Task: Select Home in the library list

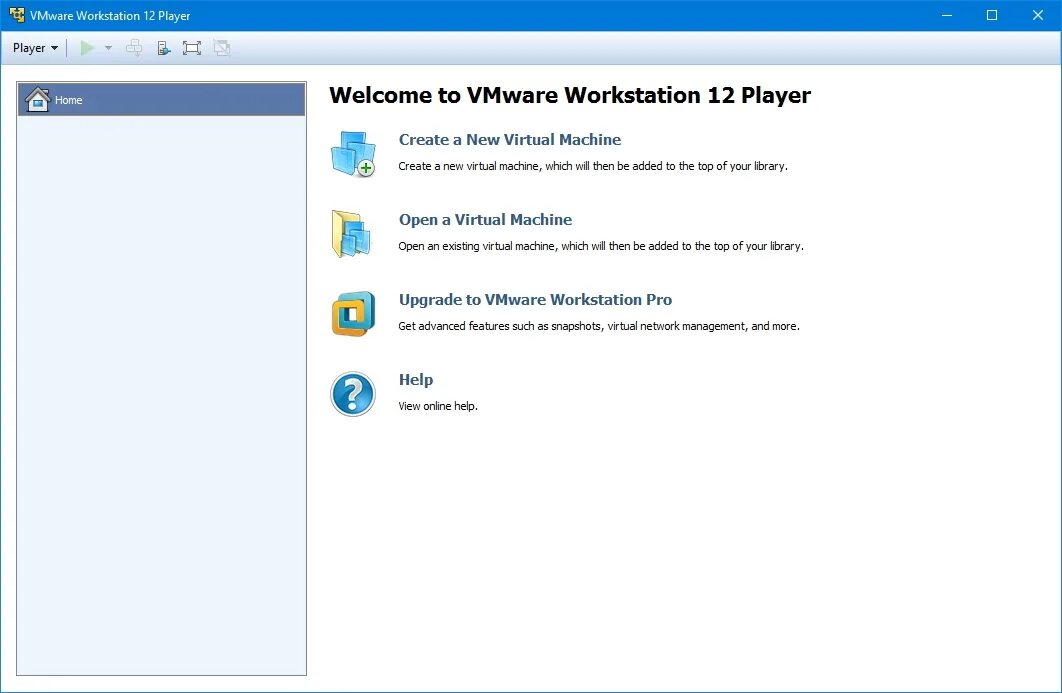Action: point(68,99)
